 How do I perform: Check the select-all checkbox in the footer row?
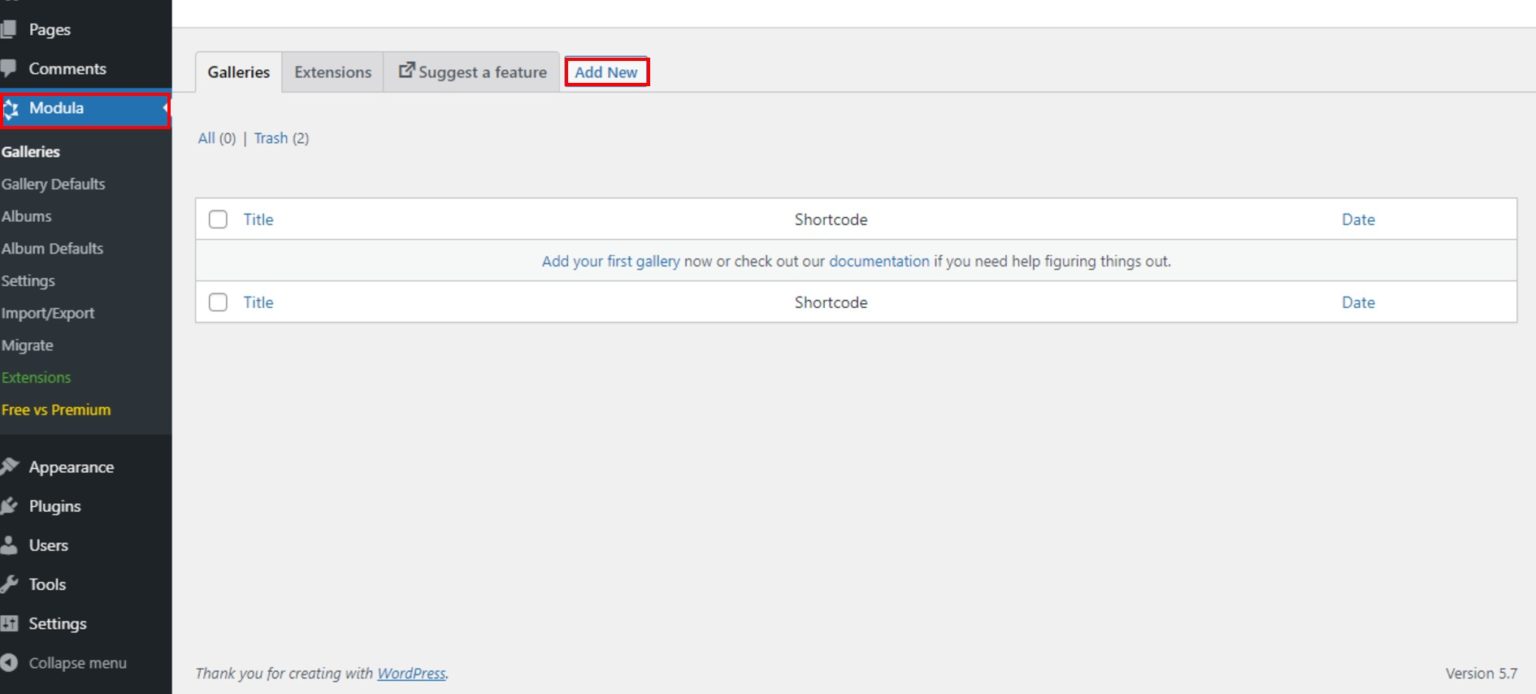[x=218, y=302]
